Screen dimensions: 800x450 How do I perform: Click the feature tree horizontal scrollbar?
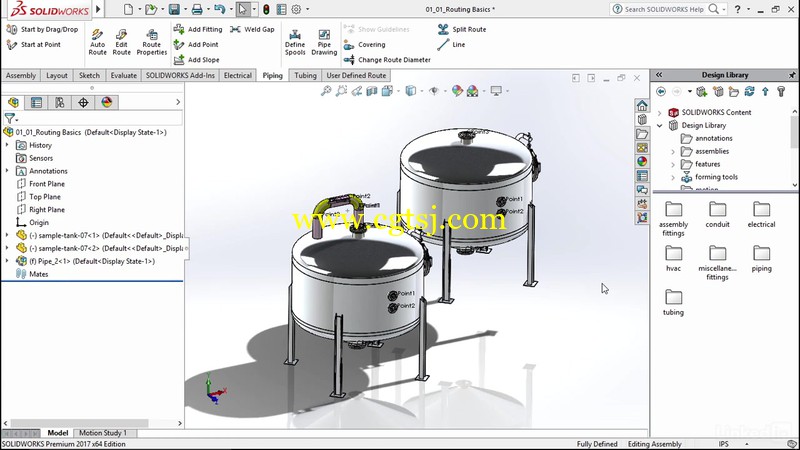[x=79, y=423]
